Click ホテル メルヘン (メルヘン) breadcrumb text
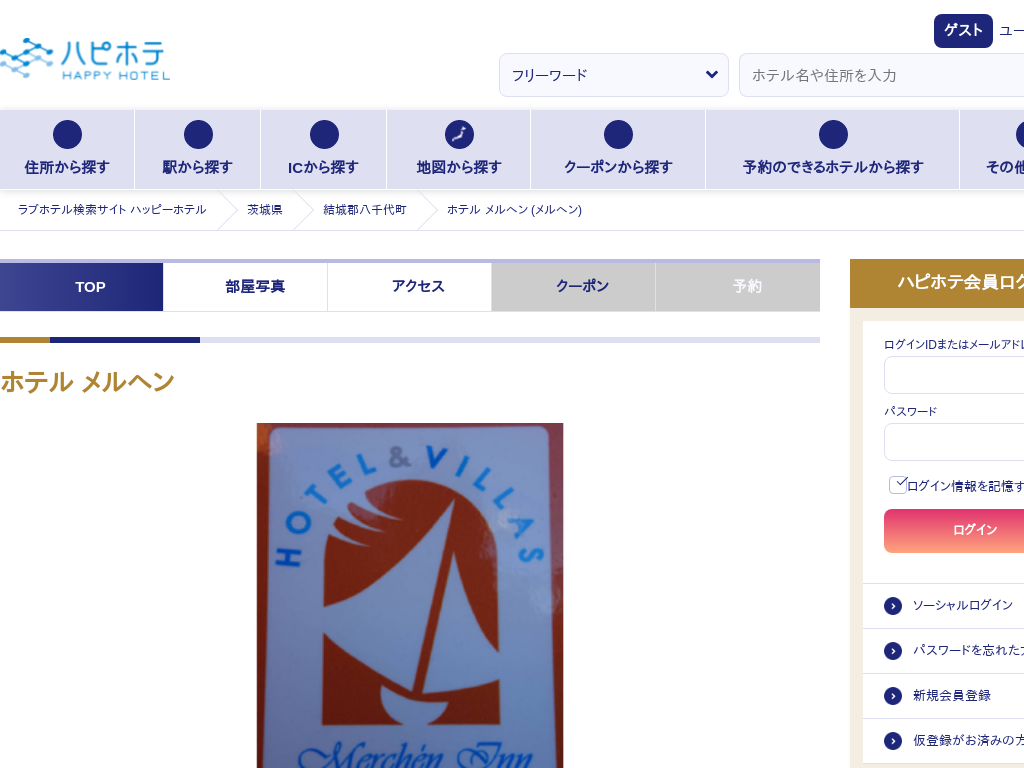This screenshot has width=1024, height=768. pyautogui.click(x=514, y=210)
